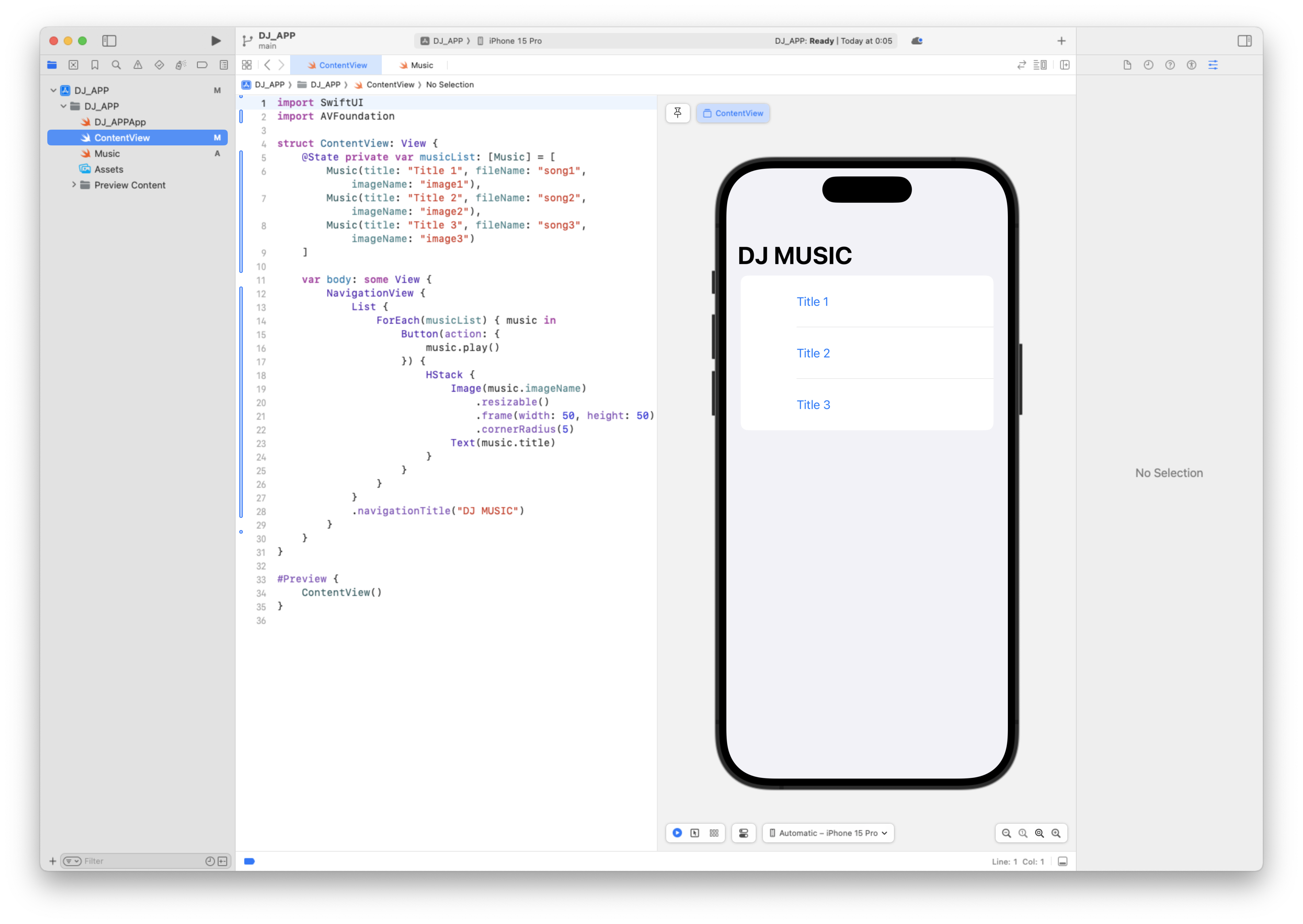Image resolution: width=1303 pixels, height=924 pixels.
Task: Expand the Preview Content folder
Action: click(74, 185)
